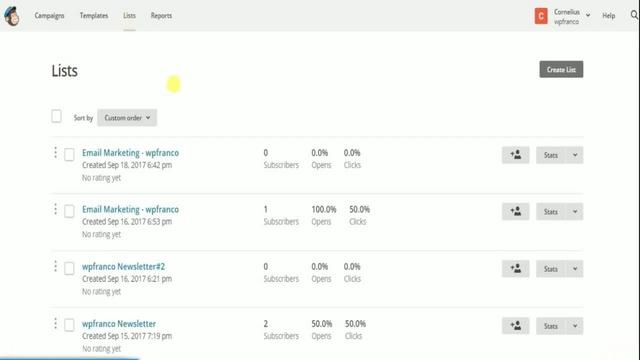Click drag handle of wpfranco Newsletter#2 row
640x360 pixels.
(x=56, y=267)
